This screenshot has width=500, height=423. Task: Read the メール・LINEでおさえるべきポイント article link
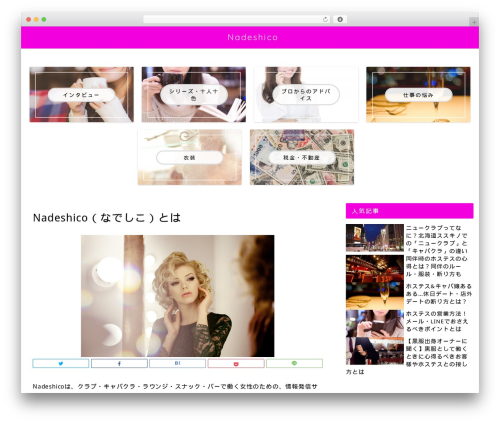click(436, 321)
